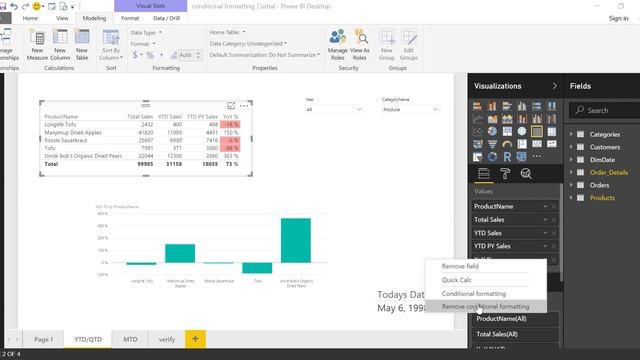Select the map (globe) visualization
The width and height of the screenshot is (640, 360).
click(x=522, y=131)
